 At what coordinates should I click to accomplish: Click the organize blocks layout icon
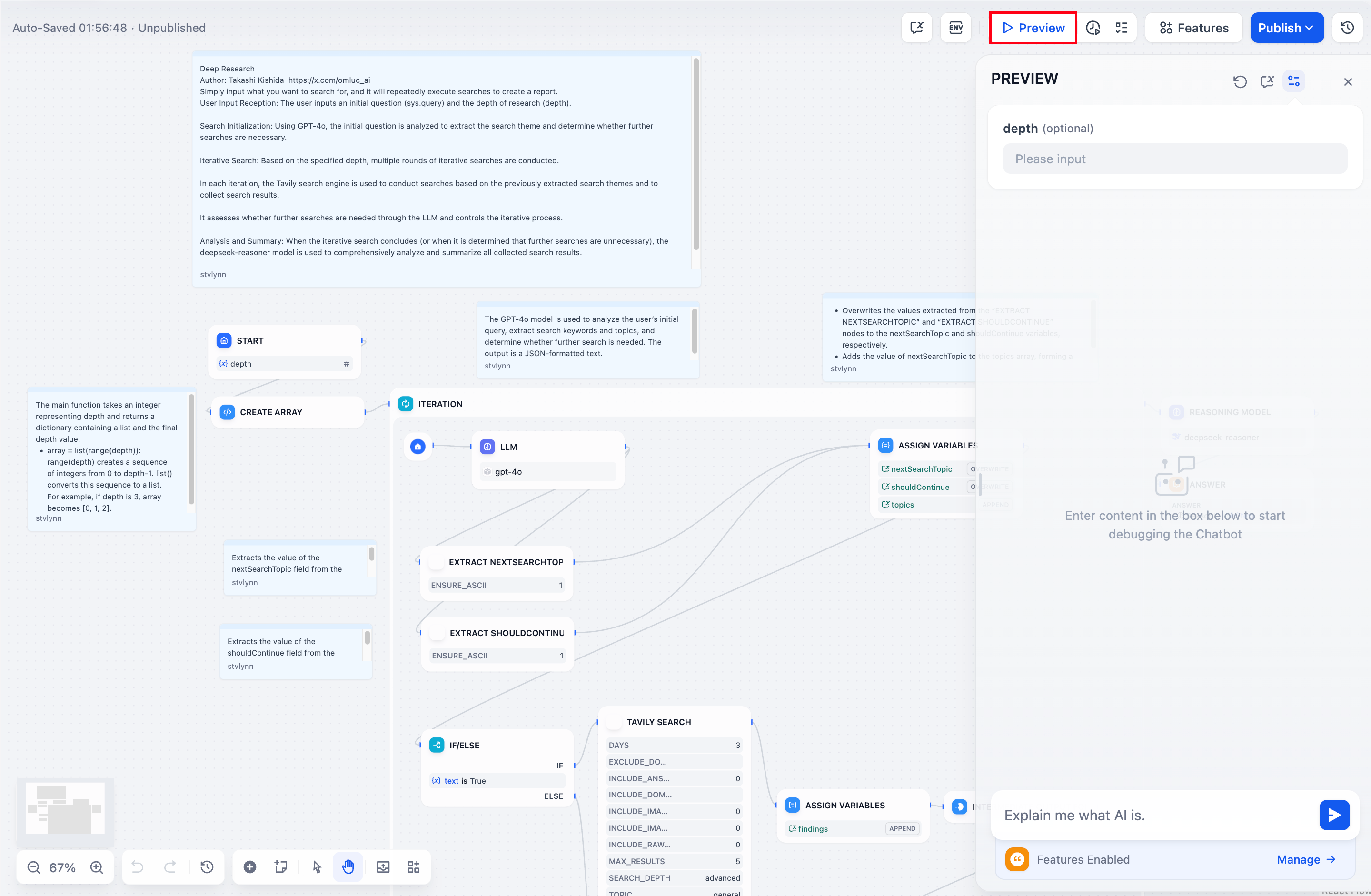[x=414, y=866]
